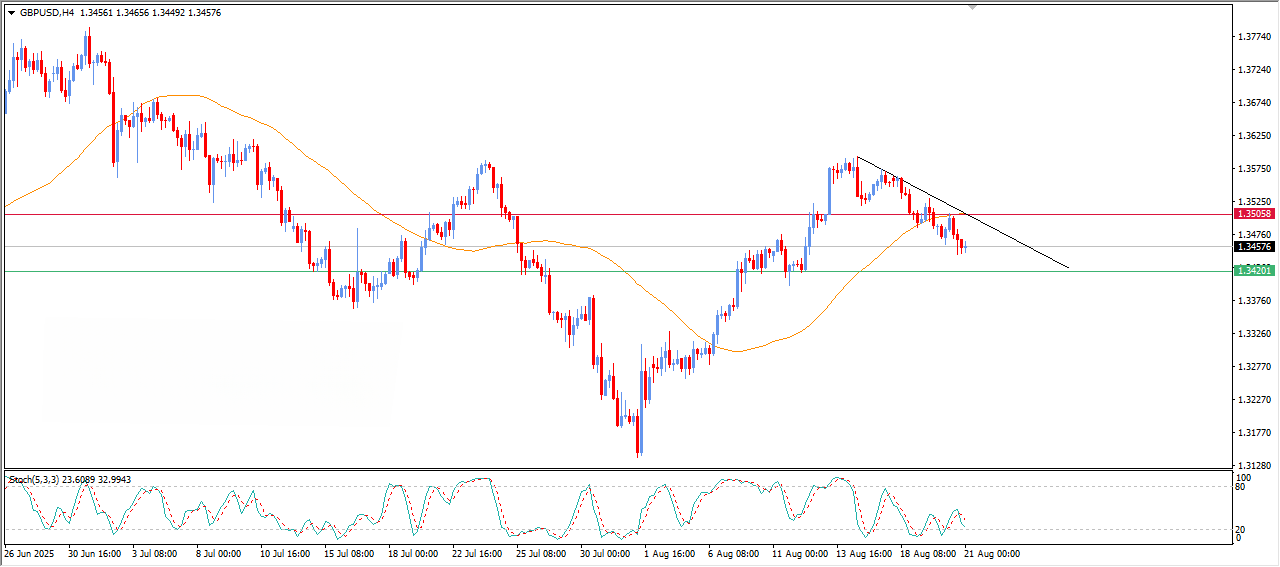1280x567 pixels.
Task: Click the 1.36250 price axis value
Action: pyautogui.click(x=1254, y=136)
